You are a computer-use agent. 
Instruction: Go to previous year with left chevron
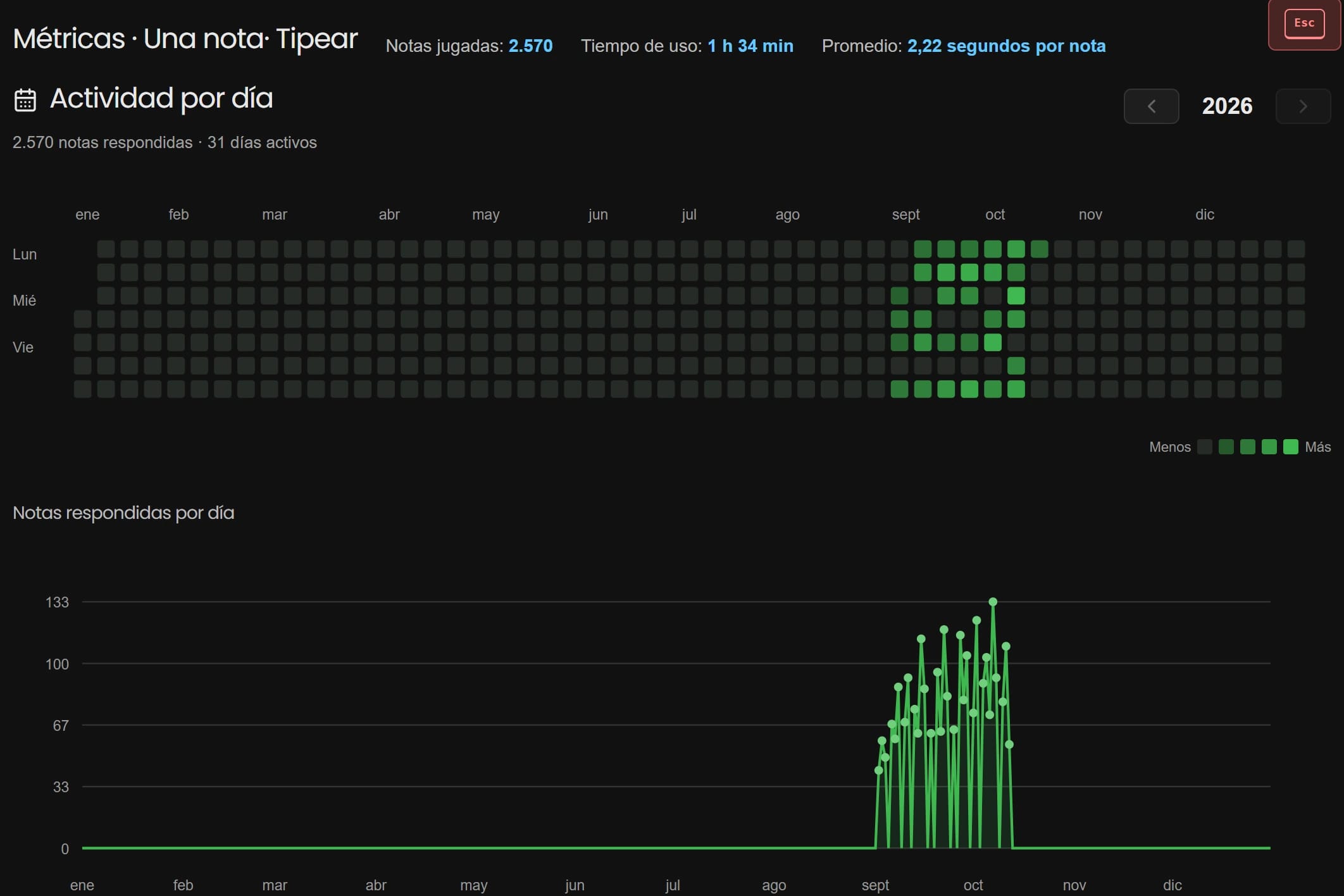[1151, 106]
